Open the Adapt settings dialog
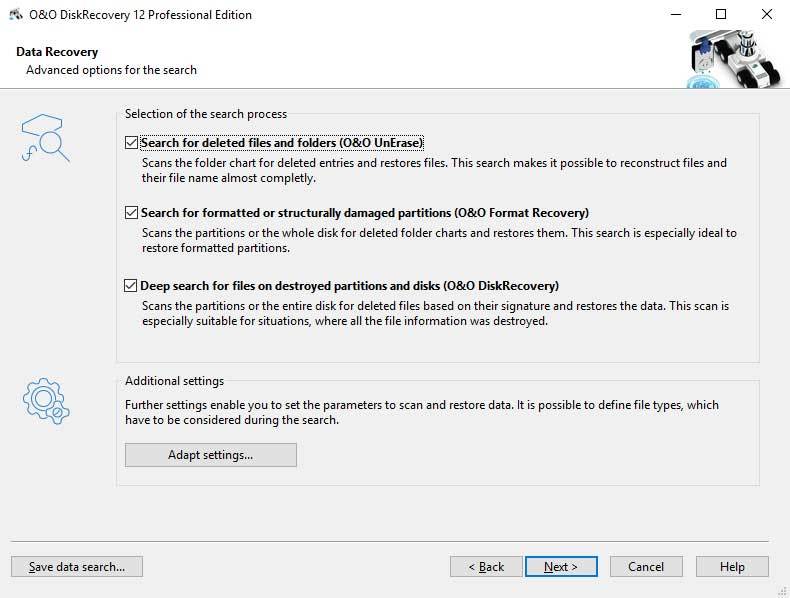This screenshot has height=598, width=790. [211, 455]
